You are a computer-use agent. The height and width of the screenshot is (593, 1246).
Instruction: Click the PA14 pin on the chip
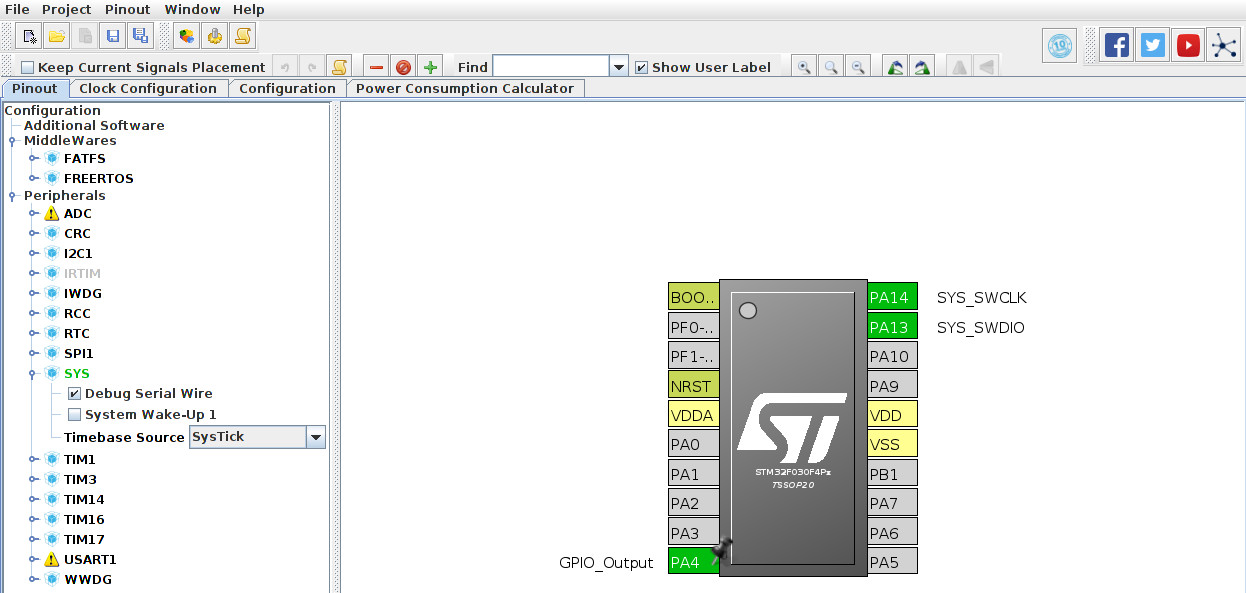point(892,297)
